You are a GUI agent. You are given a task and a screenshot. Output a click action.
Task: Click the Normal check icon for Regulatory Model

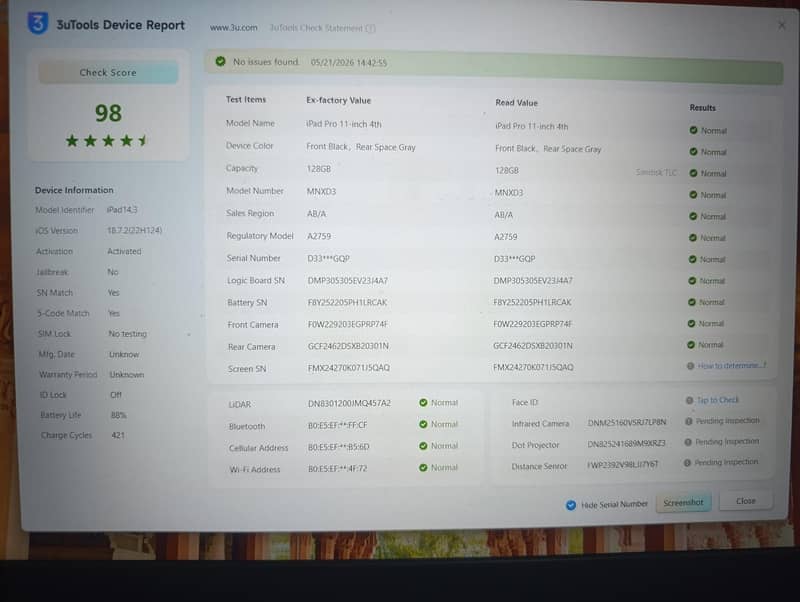[x=693, y=237]
